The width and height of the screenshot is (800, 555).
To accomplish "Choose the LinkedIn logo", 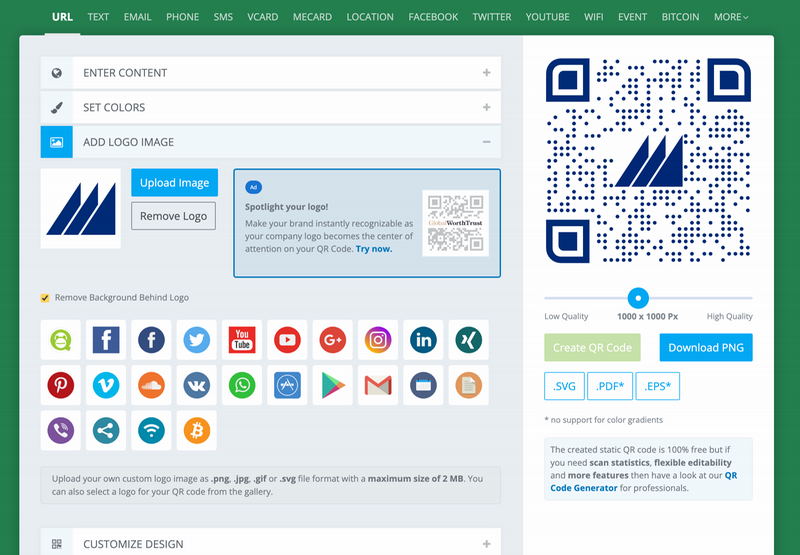I will [x=423, y=340].
